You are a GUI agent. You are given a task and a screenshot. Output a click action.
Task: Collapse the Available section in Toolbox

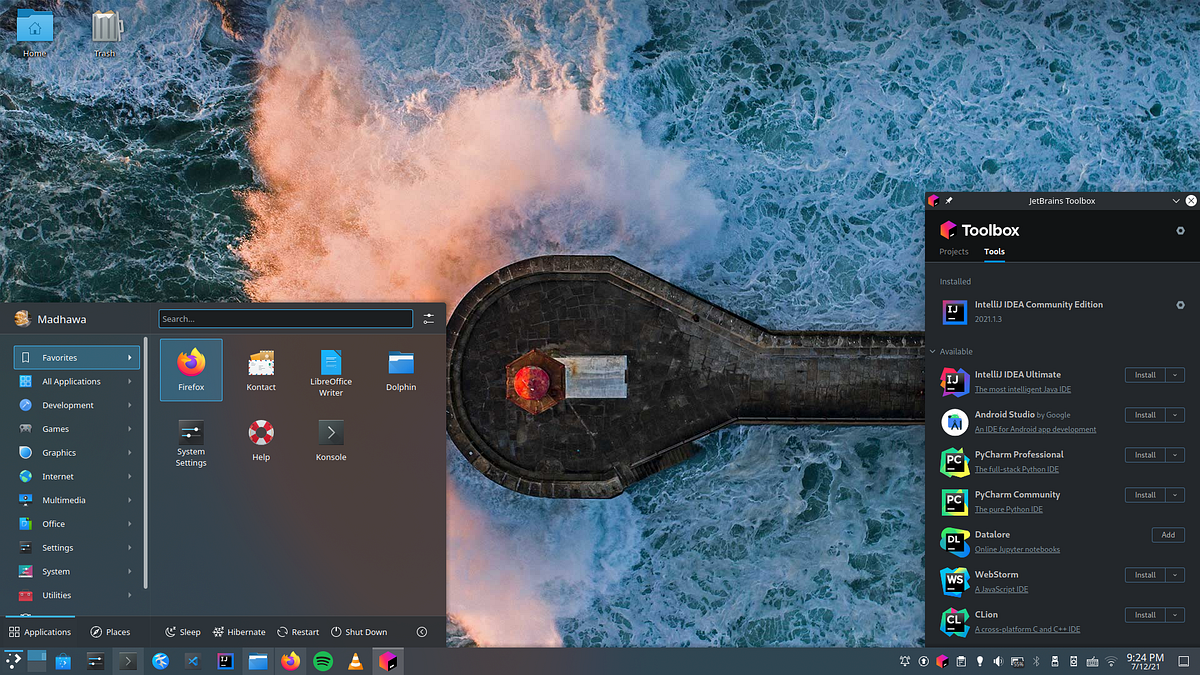(x=932, y=351)
